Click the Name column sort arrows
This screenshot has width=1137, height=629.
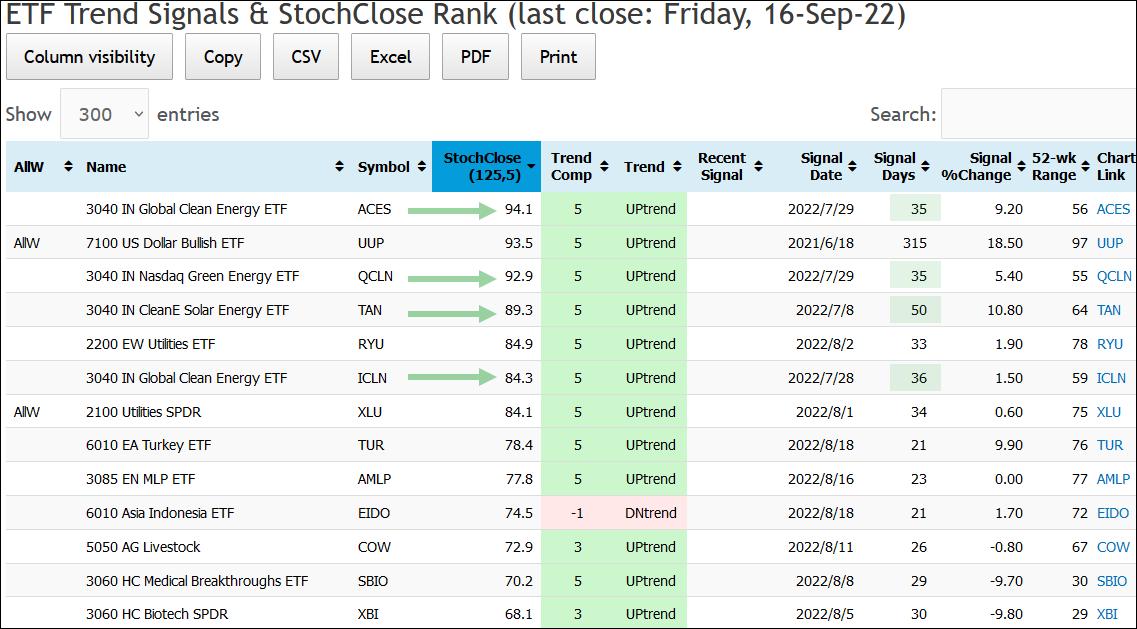point(339,167)
